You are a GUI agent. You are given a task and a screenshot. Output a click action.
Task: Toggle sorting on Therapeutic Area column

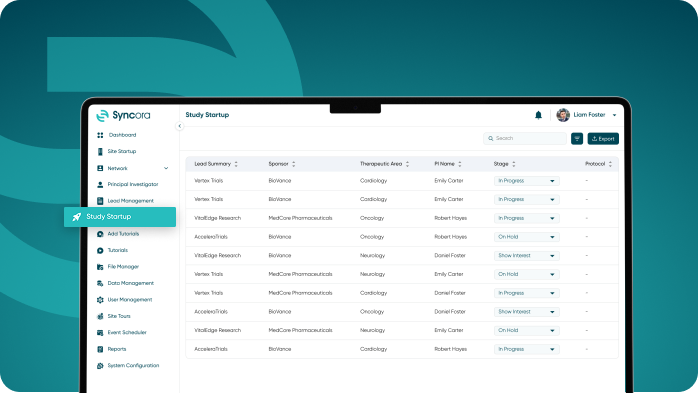[x=407, y=164]
